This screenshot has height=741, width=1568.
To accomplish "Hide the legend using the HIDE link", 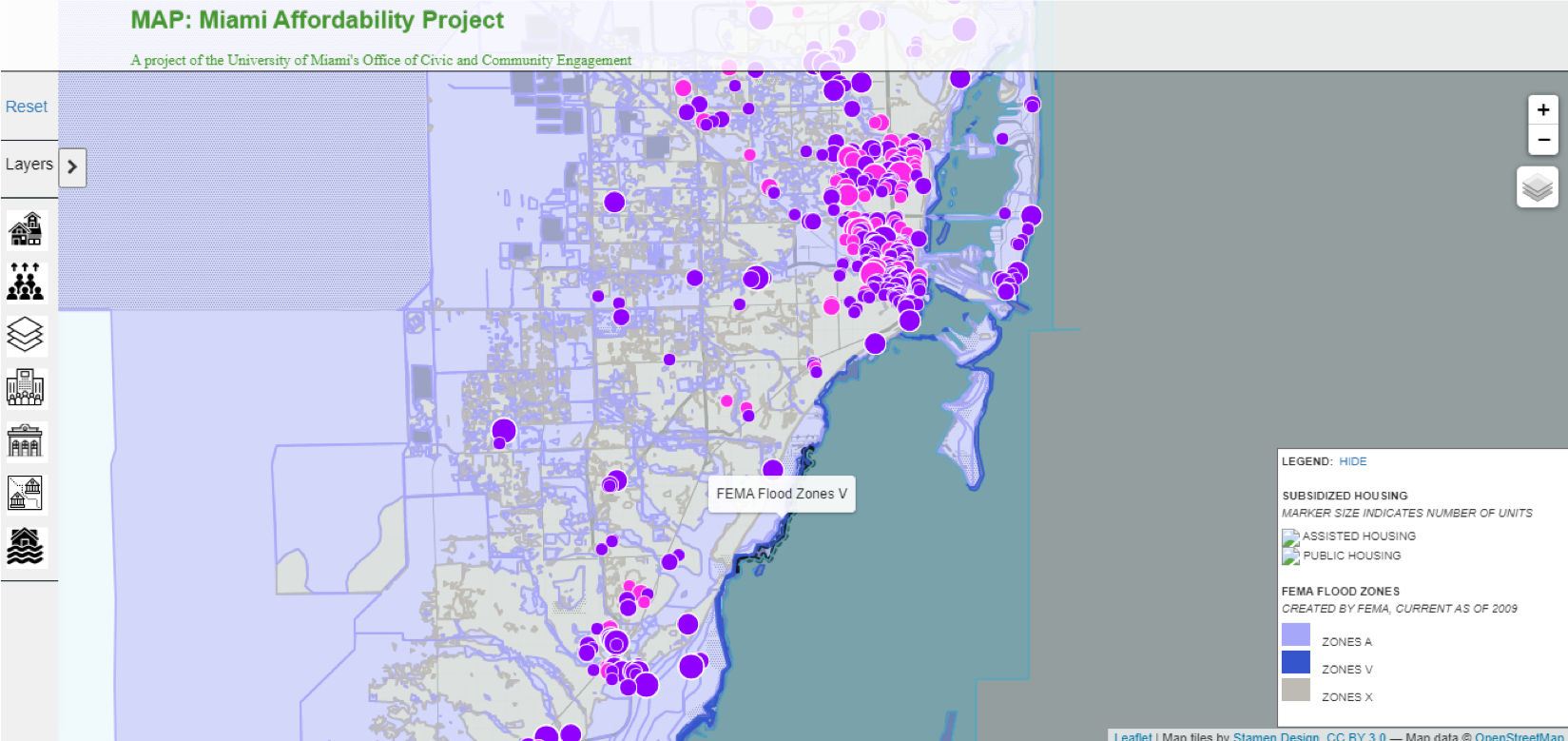I will coord(1353,461).
